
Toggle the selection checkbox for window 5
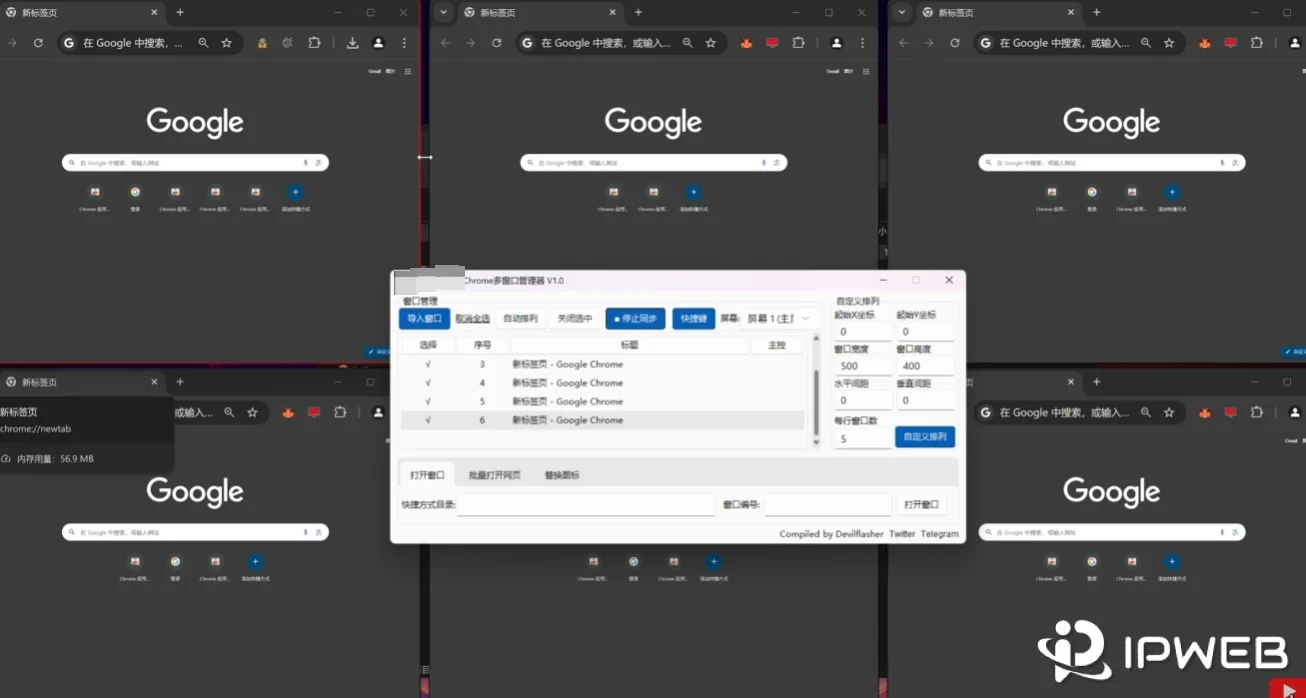tap(428, 401)
